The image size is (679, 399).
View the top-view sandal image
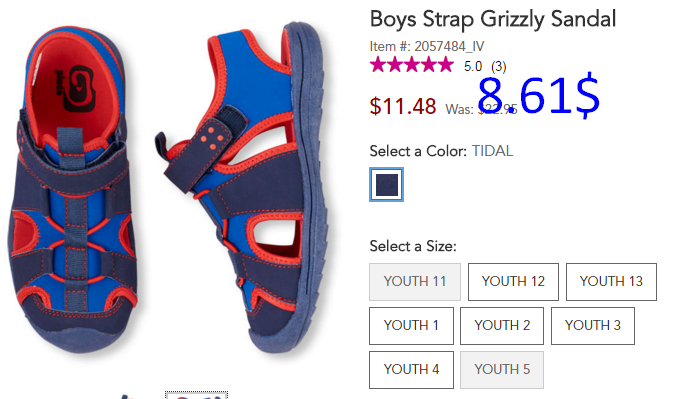pos(74,188)
